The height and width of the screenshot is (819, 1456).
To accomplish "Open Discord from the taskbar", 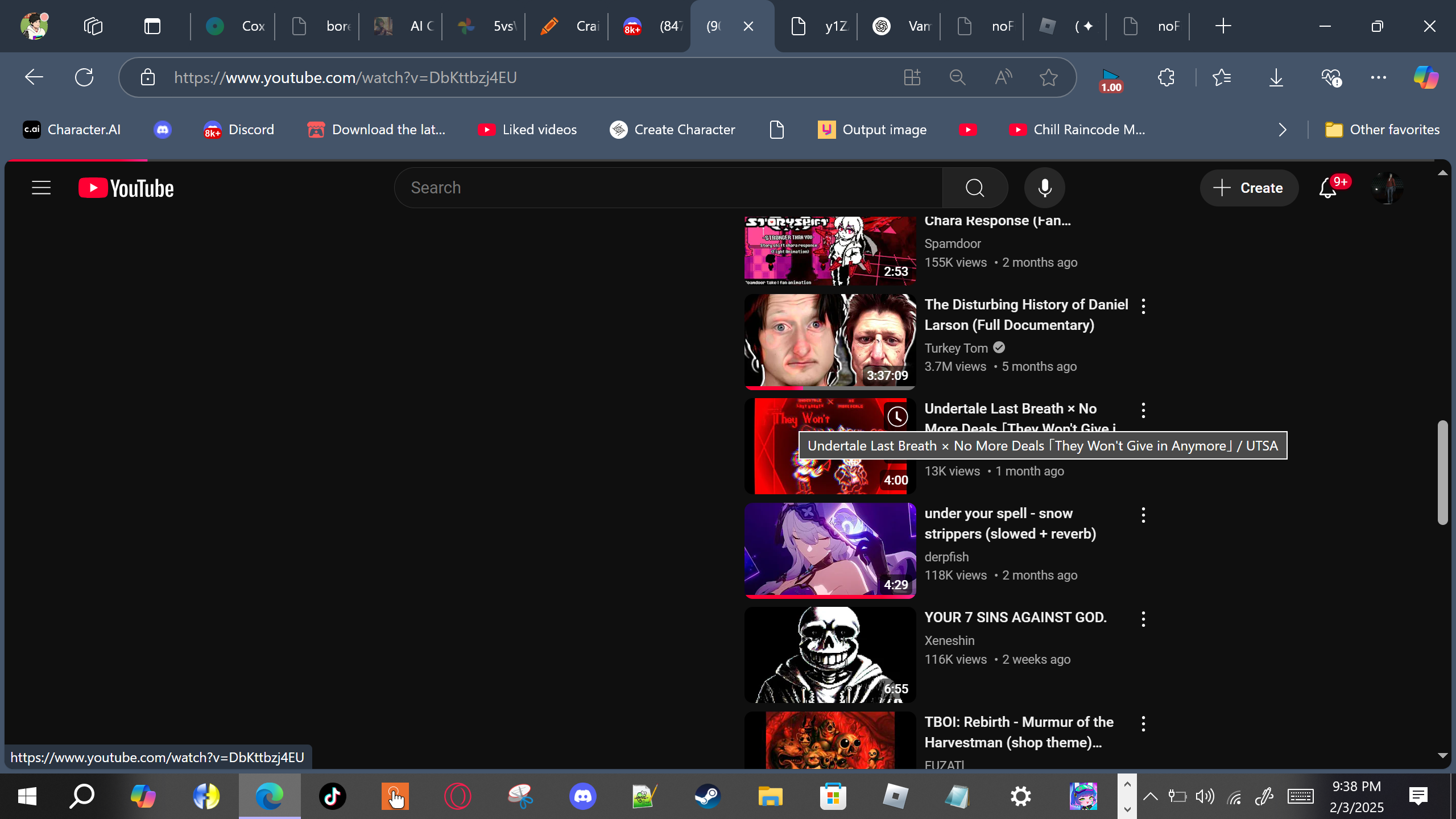I will click(582, 796).
